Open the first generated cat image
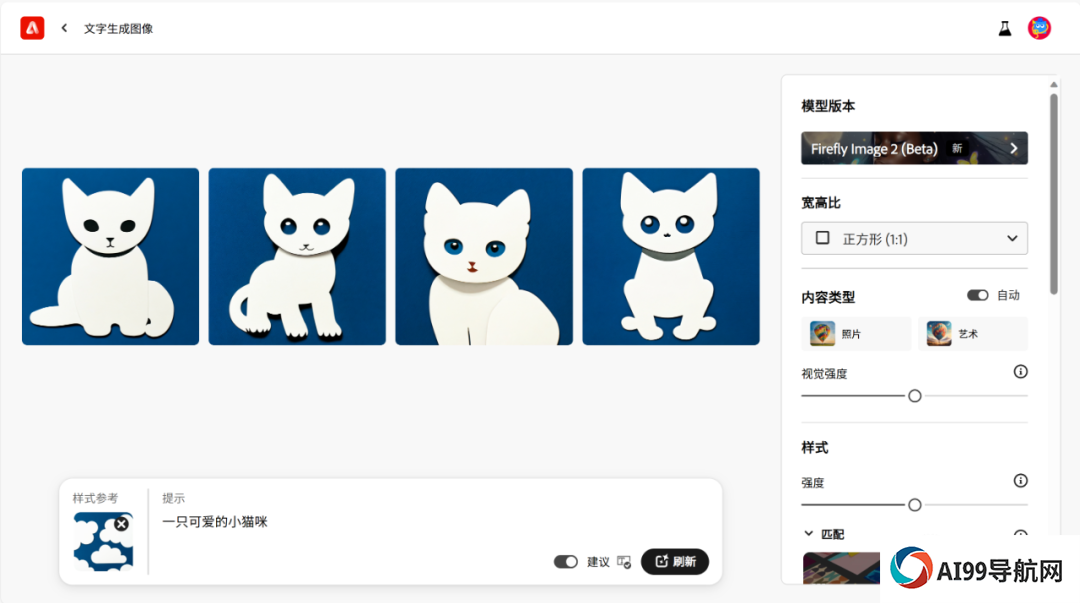The height and width of the screenshot is (603, 1080). click(110, 256)
